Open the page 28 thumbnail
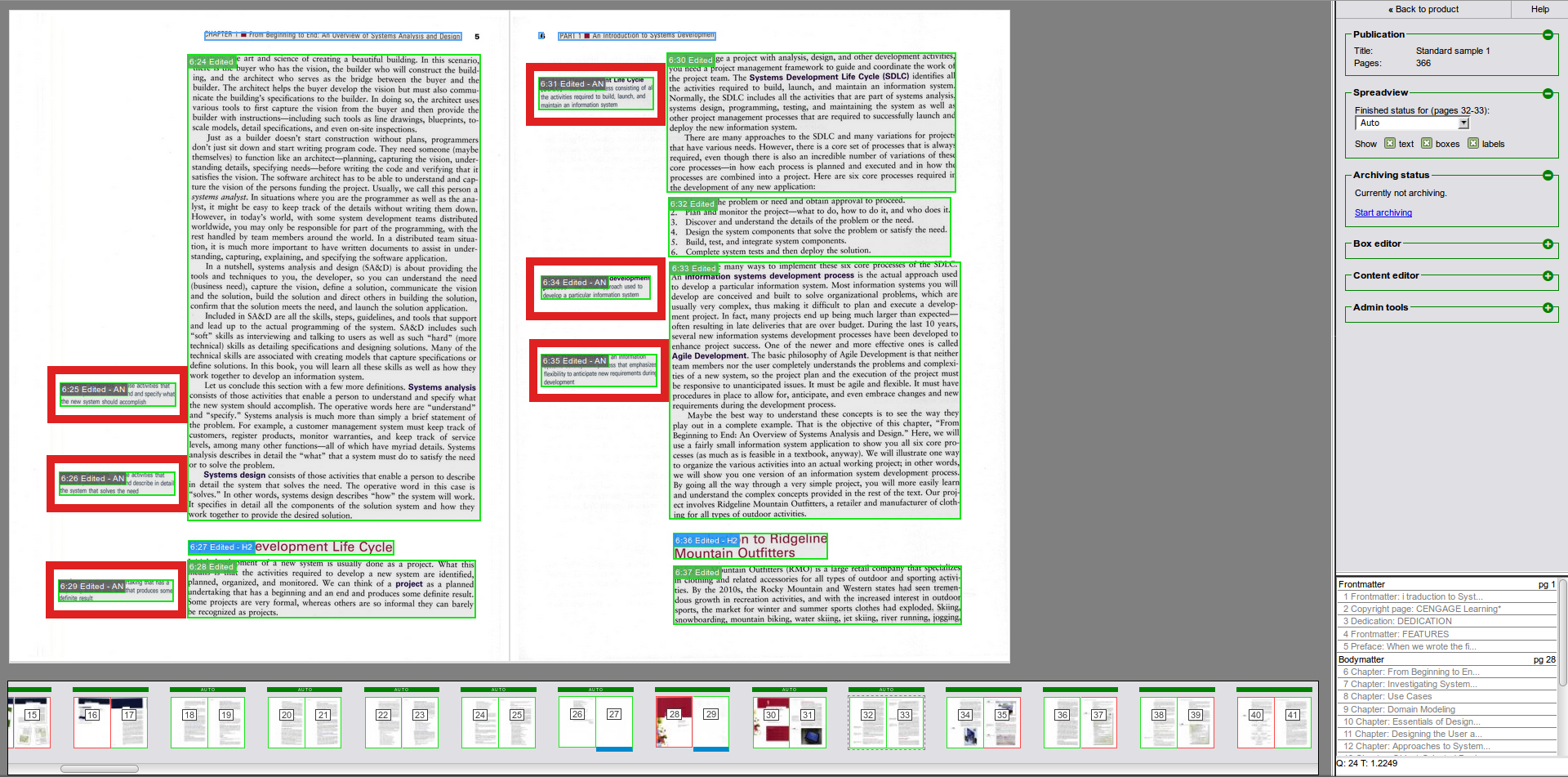1568x777 pixels. (x=674, y=721)
